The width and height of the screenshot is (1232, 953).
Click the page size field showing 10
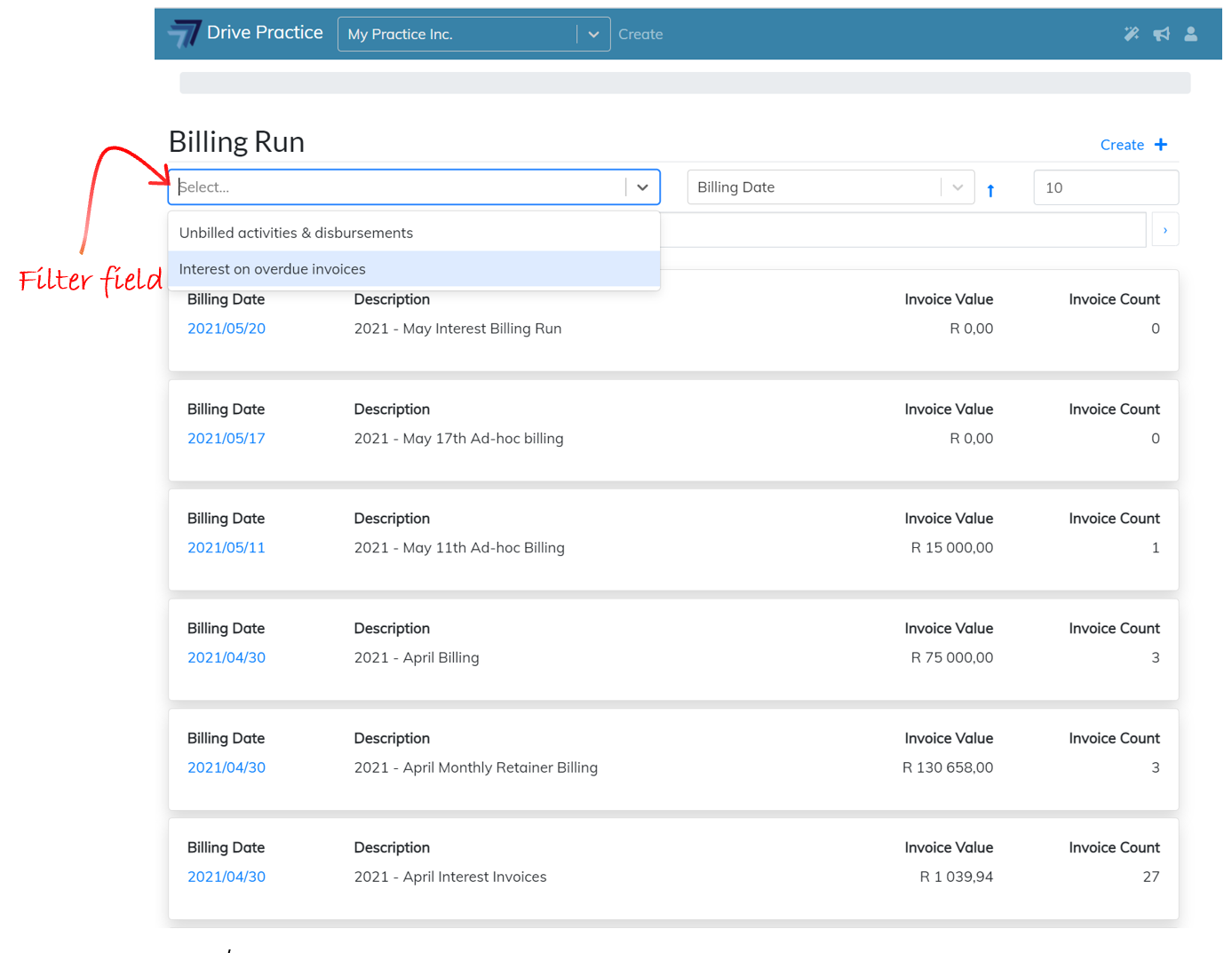[1106, 187]
